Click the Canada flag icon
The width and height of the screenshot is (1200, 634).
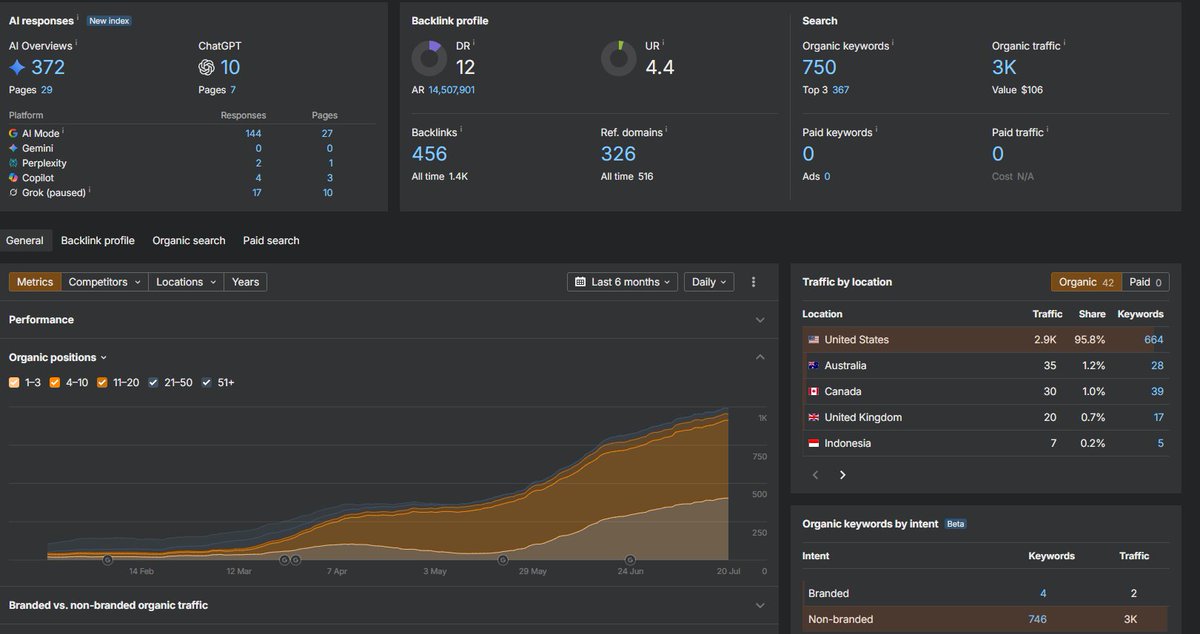[814, 392]
